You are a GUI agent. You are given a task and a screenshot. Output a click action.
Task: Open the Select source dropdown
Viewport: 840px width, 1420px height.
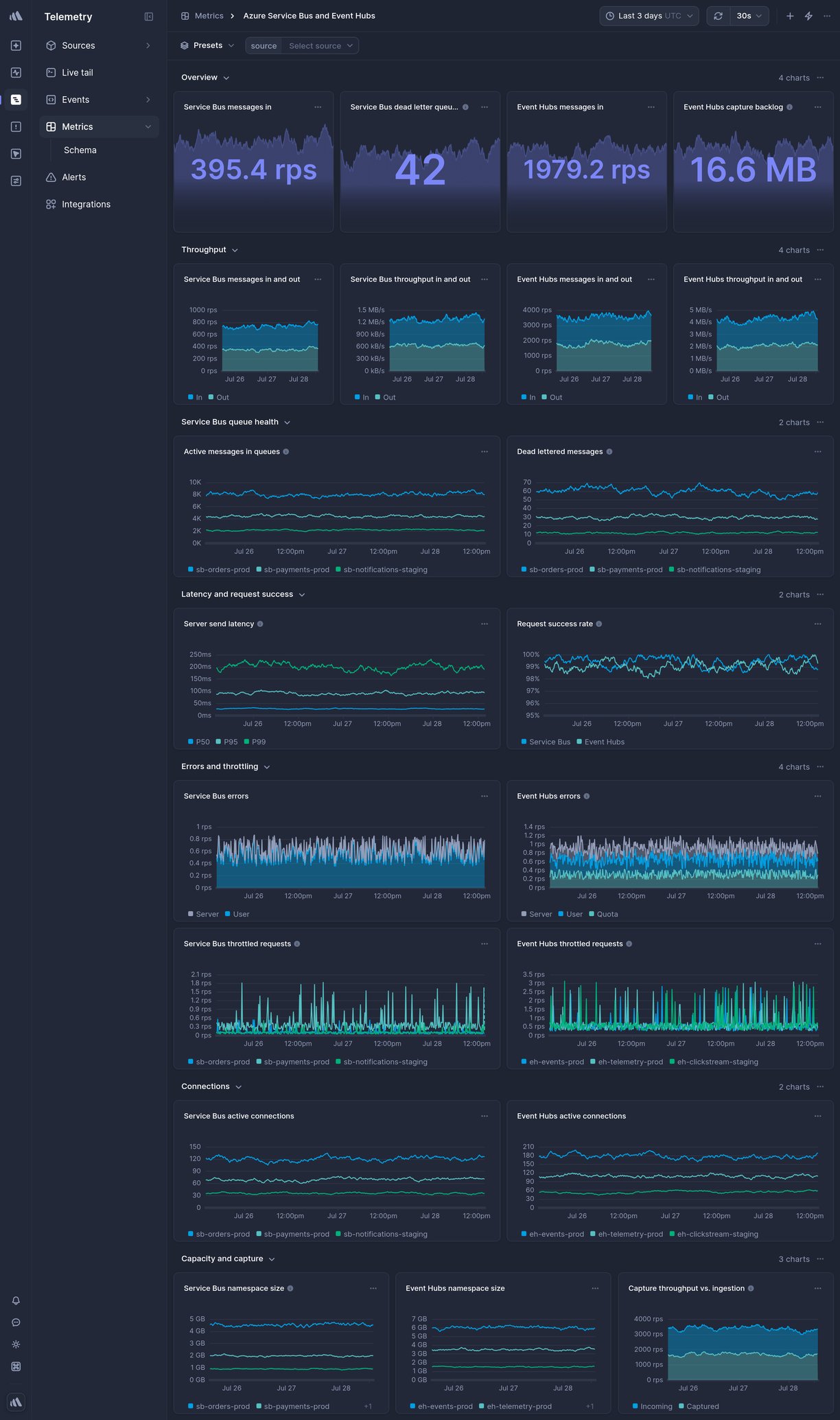(x=320, y=46)
